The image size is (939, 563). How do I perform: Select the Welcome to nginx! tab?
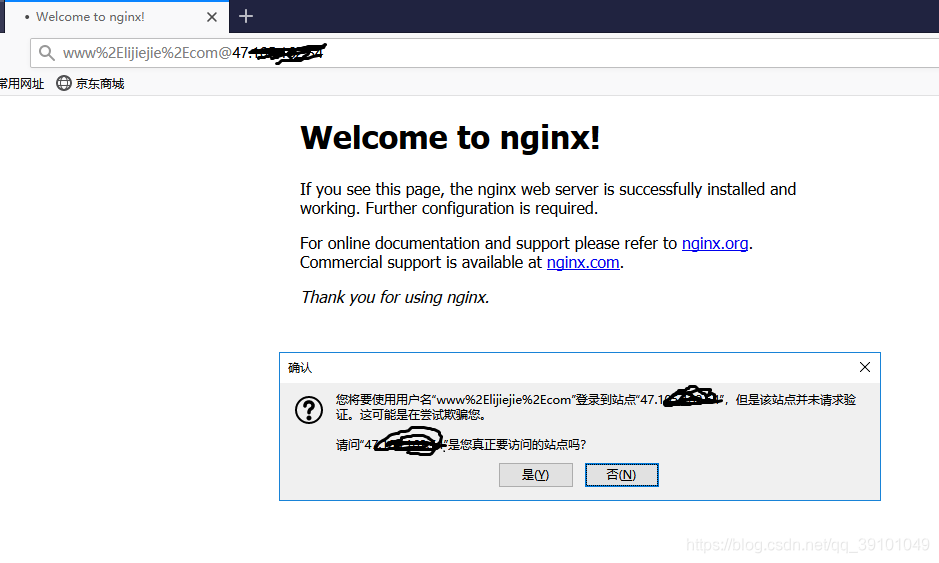[117, 17]
